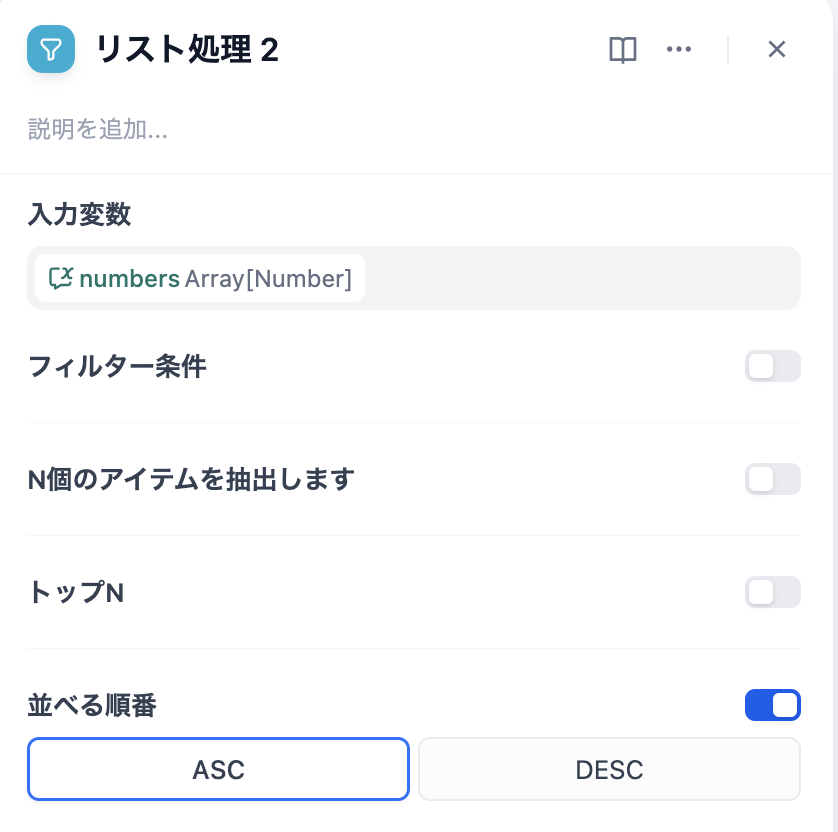The width and height of the screenshot is (838, 832).
Task: Open the 入力変数 variable selector box
Action: pyautogui.click(x=580, y=278)
